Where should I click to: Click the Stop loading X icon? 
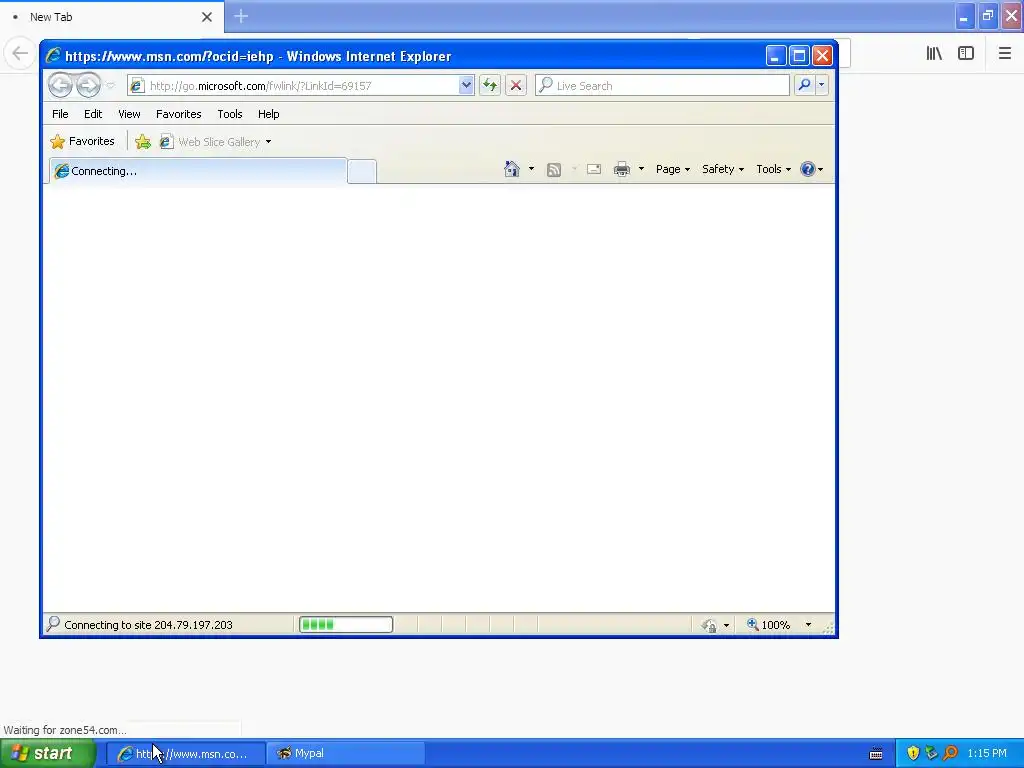(516, 86)
